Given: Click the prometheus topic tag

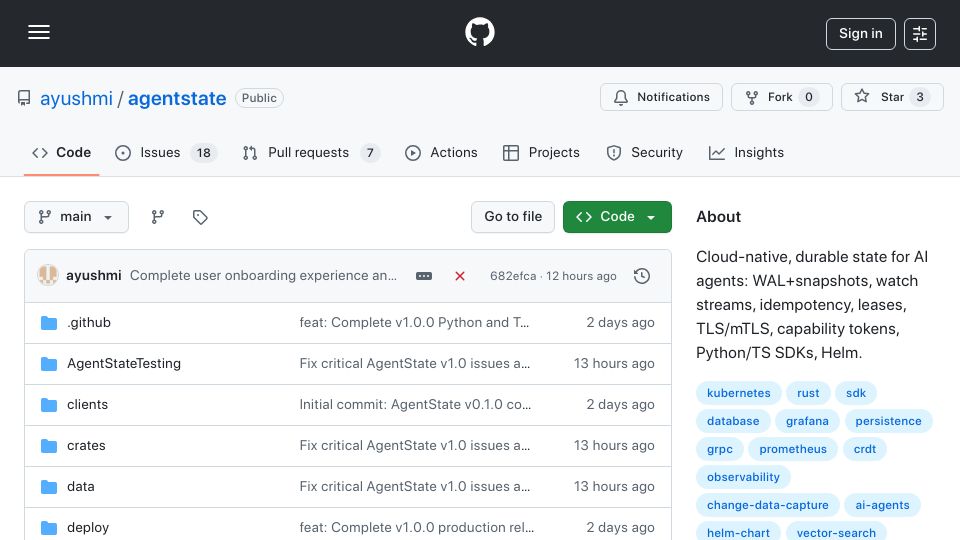Looking at the screenshot, I should pos(793,449).
